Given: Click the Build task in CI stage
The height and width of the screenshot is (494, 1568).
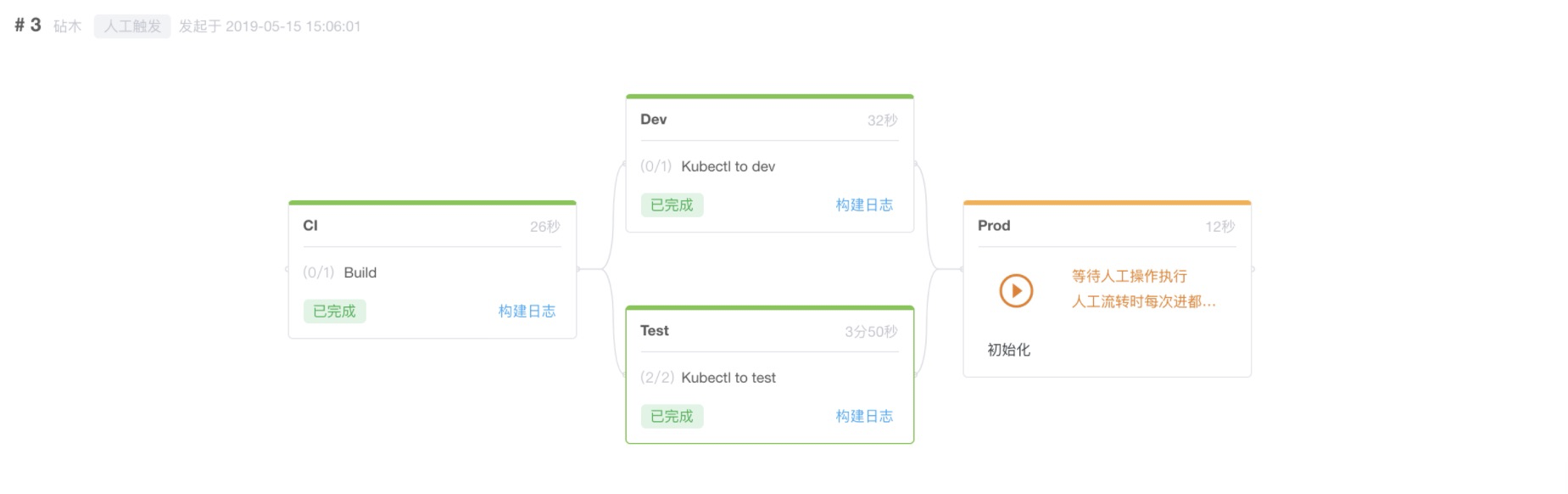Looking at the screenshot, I should pos(360,272).
